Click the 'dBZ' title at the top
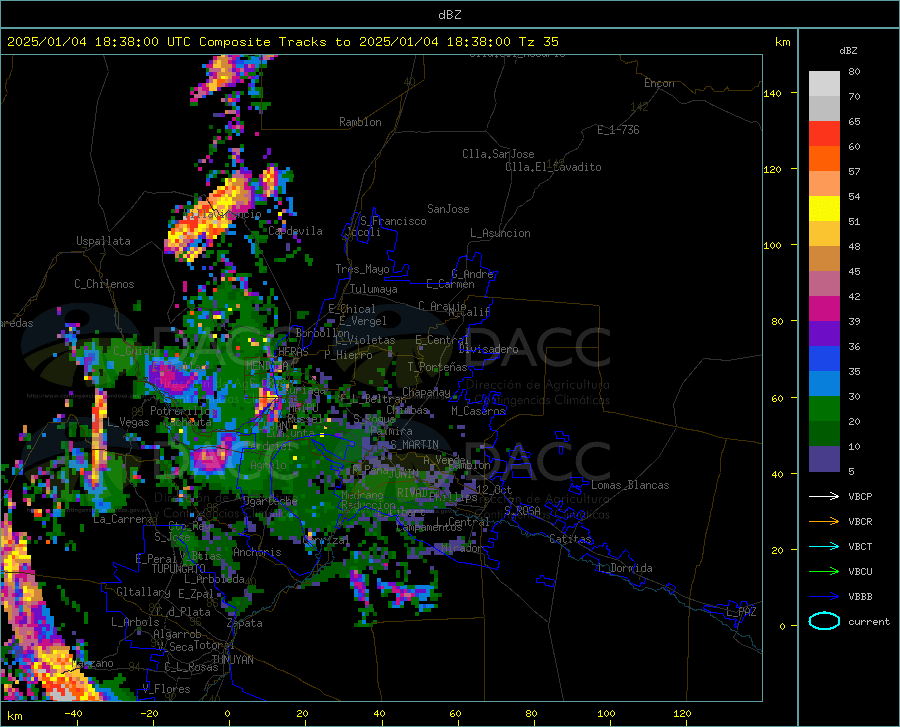Image resolution: width=900 pixels, height=727 pixels. click(449, 15)
